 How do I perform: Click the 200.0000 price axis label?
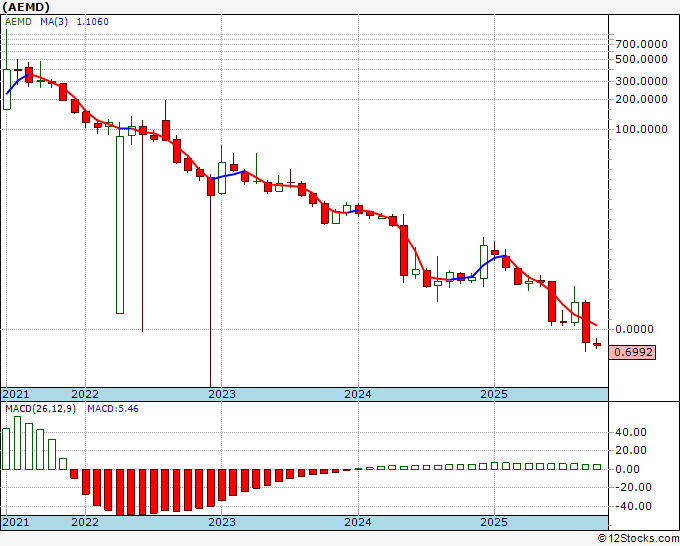pos(641,99)
